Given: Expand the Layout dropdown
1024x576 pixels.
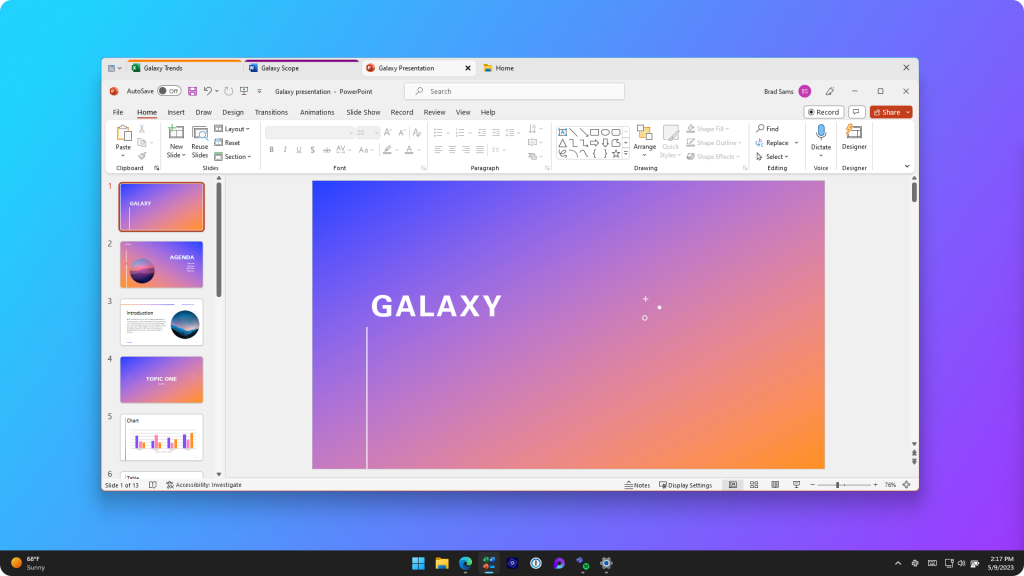Looking at the screenshot, I should tap(234, 129).
